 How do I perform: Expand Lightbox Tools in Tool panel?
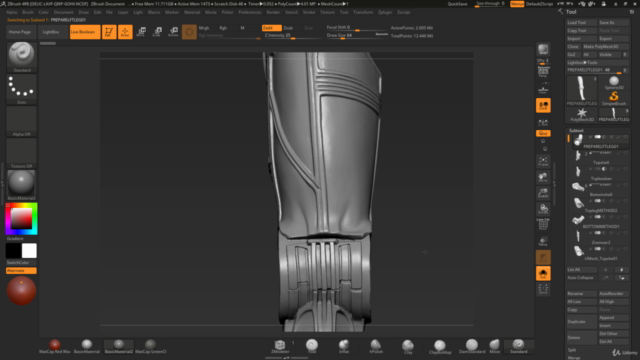597,62
